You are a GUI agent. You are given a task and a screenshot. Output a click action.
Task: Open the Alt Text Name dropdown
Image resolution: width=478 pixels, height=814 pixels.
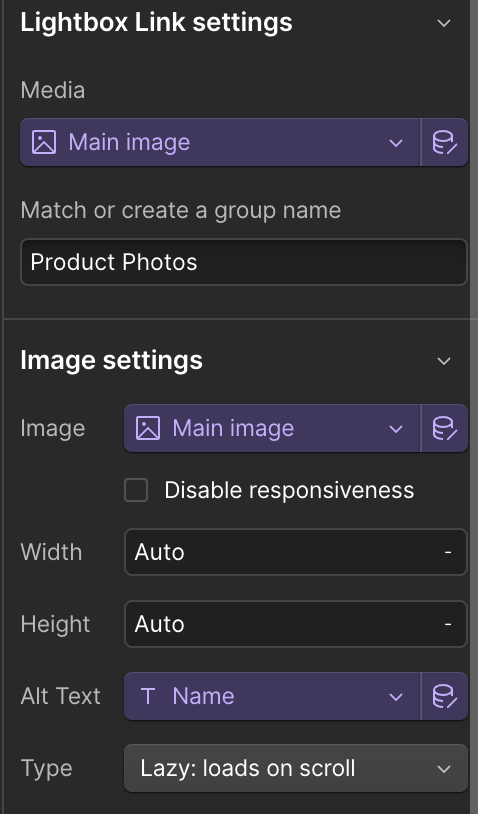tap(272, 696)
